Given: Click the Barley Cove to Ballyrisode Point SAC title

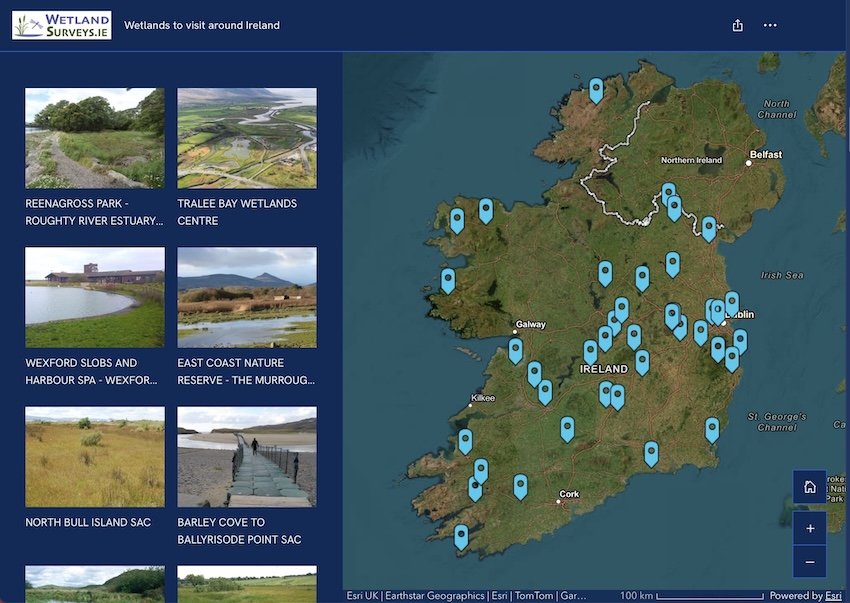Looking at the screenshot, I should tap(239, 531).
